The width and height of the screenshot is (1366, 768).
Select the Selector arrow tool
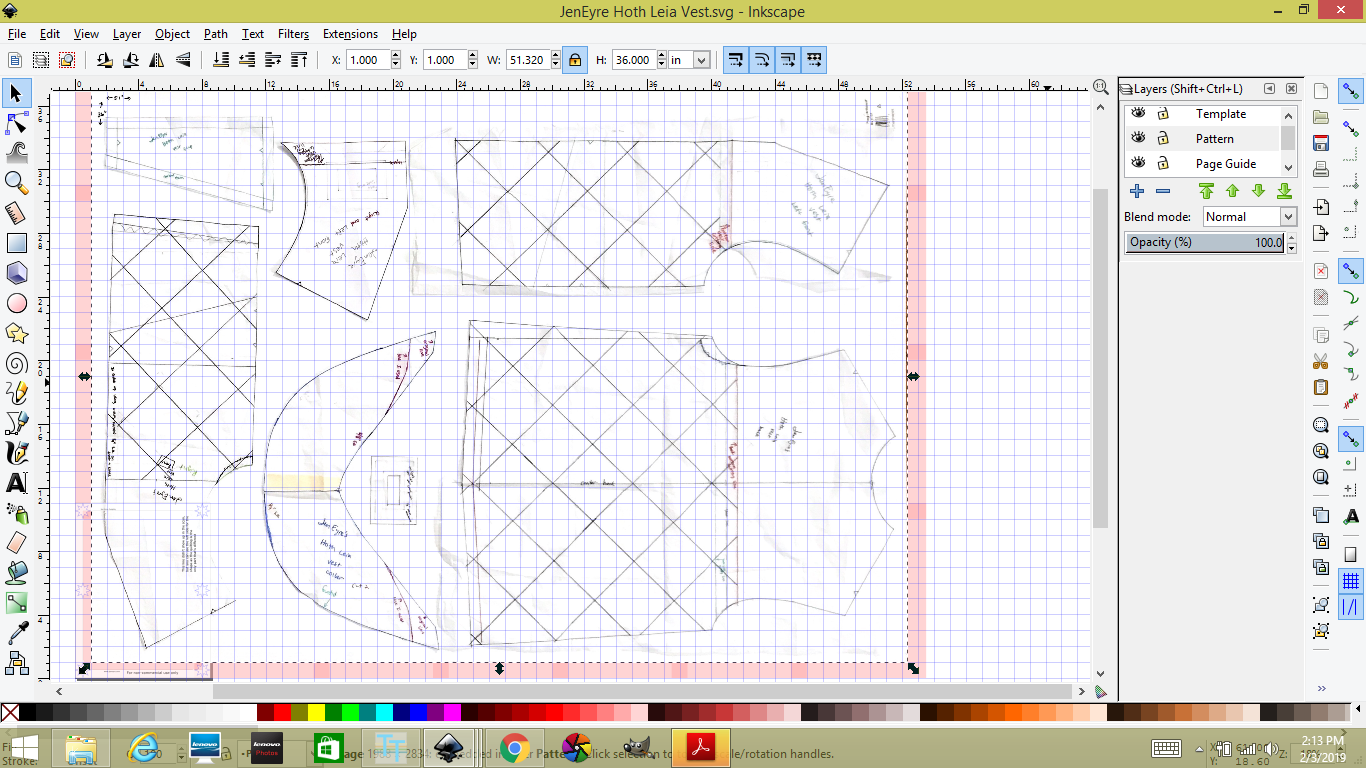pos(16,93)
